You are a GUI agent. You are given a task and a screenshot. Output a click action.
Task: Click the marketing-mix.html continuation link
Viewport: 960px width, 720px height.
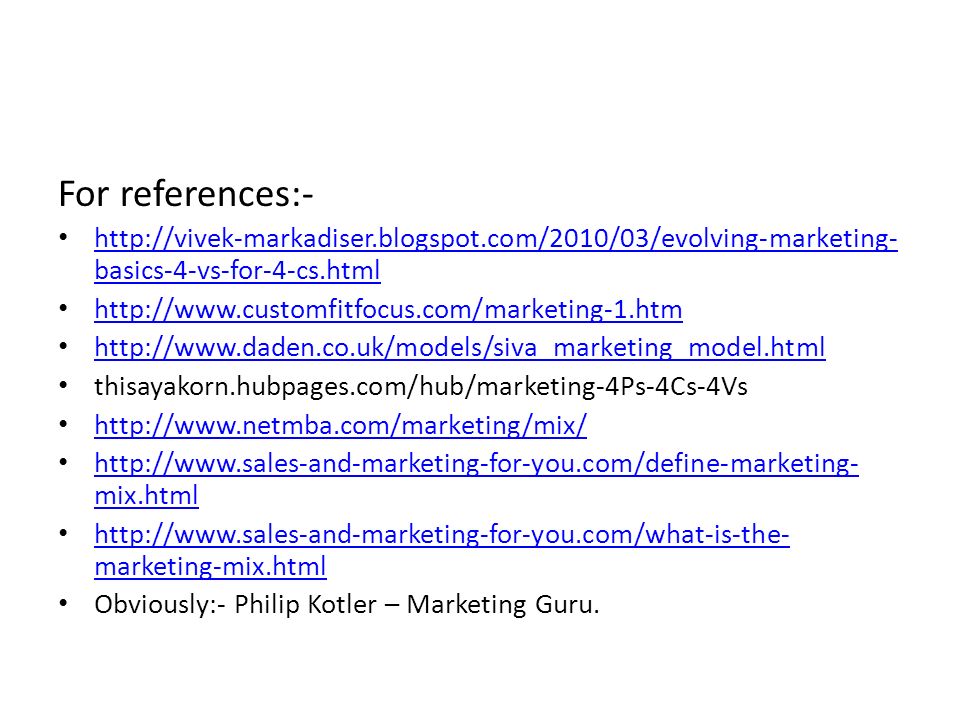211,566
